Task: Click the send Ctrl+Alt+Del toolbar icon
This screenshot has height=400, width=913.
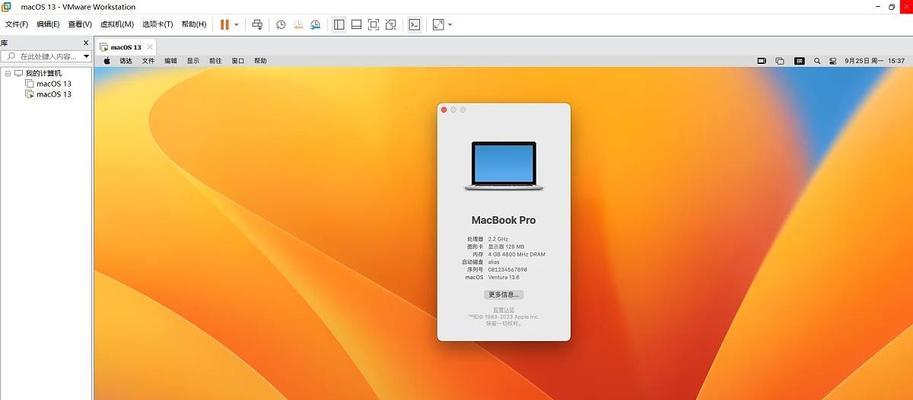Action: [257, 24]
